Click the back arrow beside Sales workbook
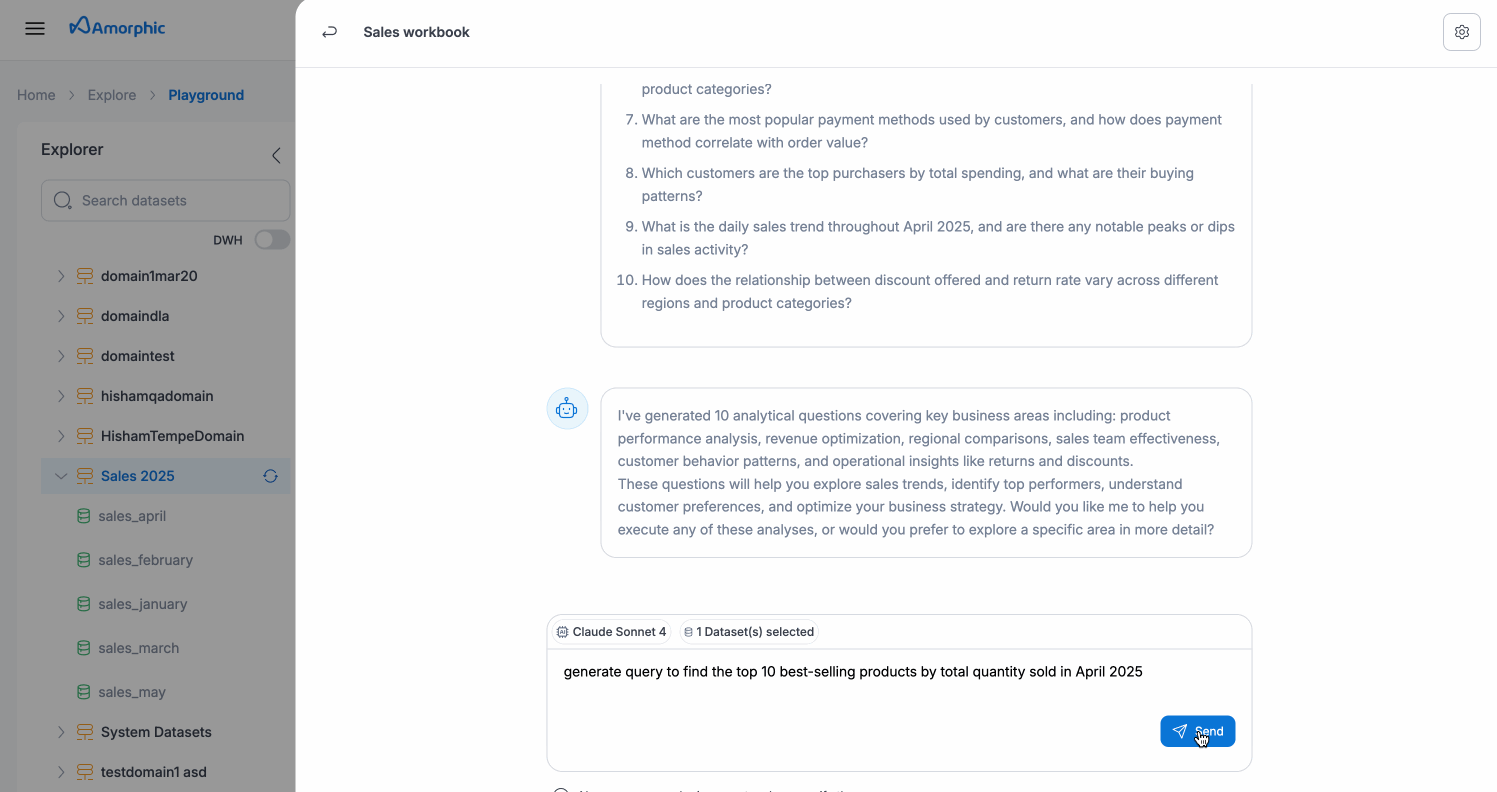Viewport: 1497px width, 792px height. pyautogui.click(x=329, y=32)
